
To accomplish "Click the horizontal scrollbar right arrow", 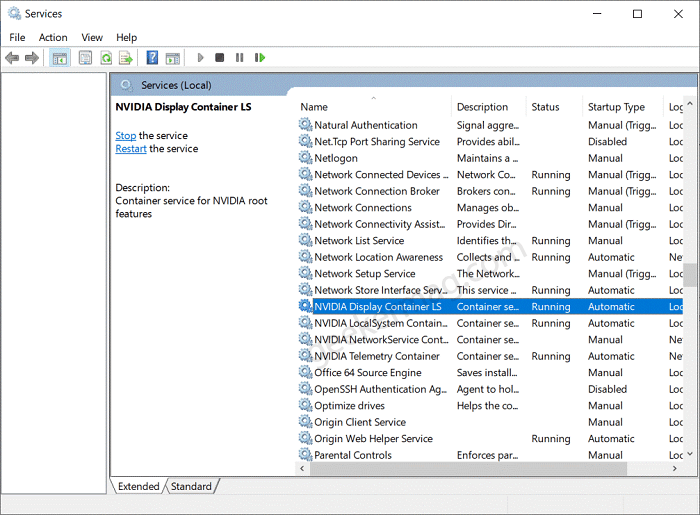I will coord(675,469).
